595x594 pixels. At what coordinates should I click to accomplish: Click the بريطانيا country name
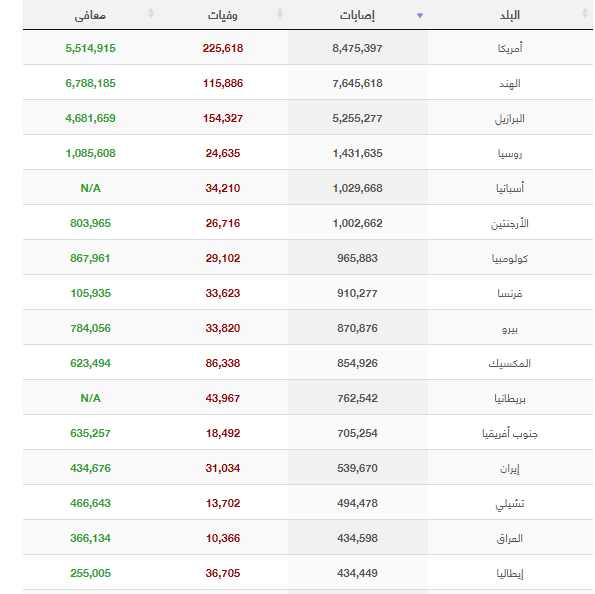coord(510,398)
